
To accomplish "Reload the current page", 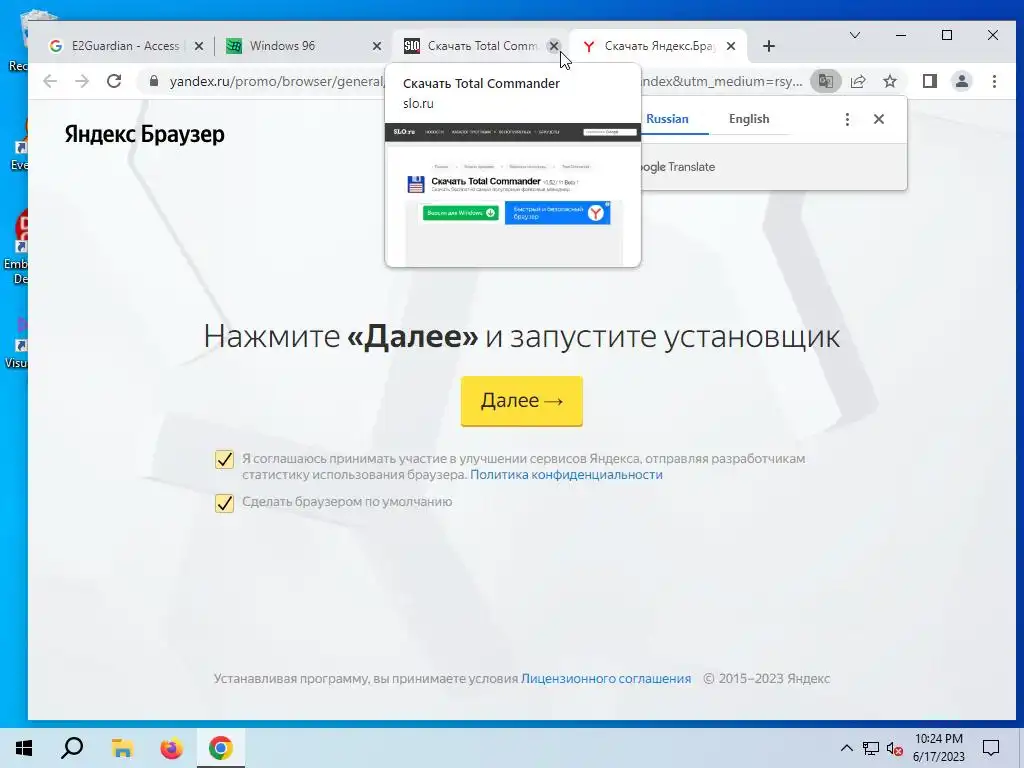I will (x=114, y=81).
